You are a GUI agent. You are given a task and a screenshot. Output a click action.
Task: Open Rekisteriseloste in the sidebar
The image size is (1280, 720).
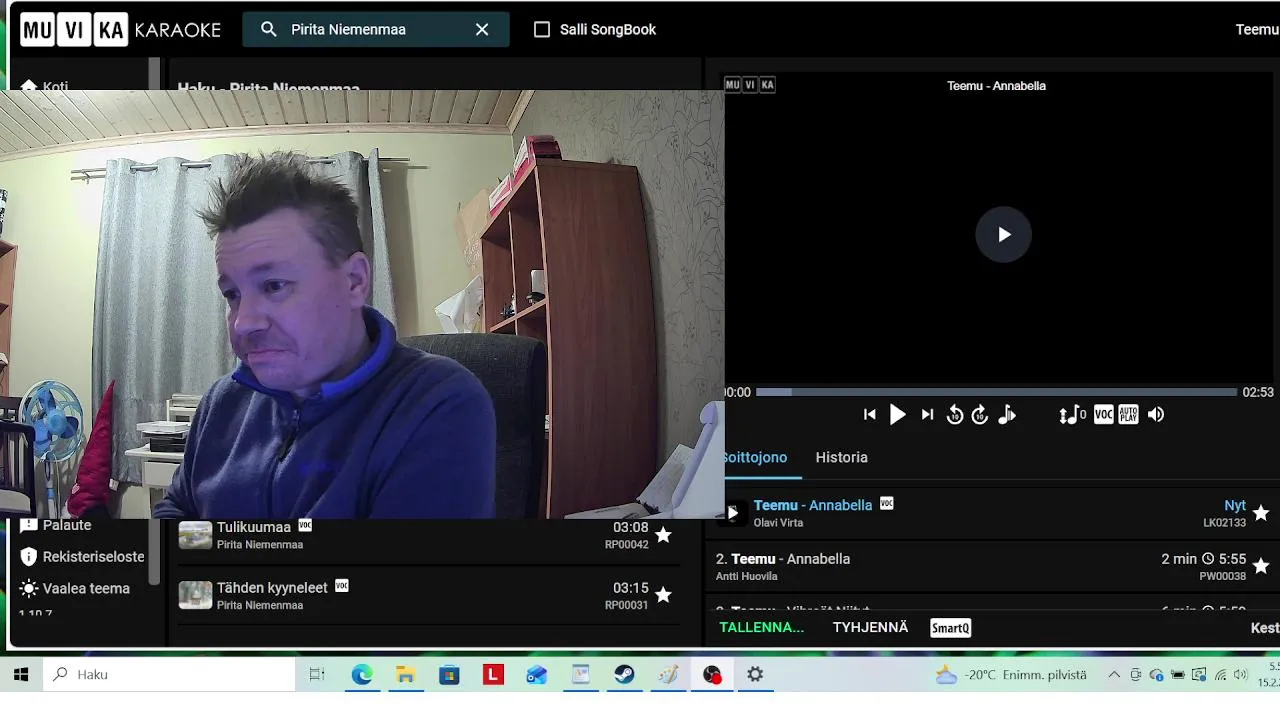(x=82, y=557)
